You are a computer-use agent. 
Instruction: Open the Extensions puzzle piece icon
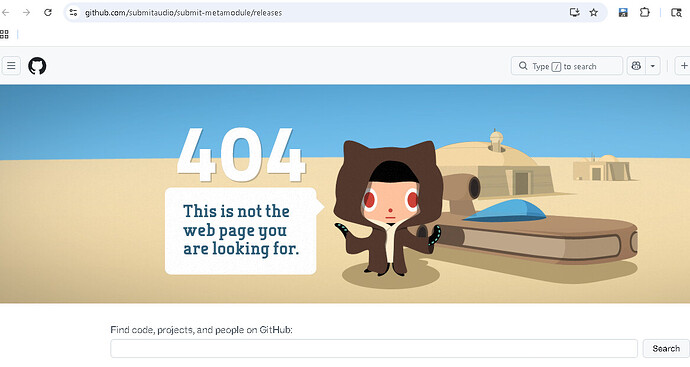[x=645, y=12]
